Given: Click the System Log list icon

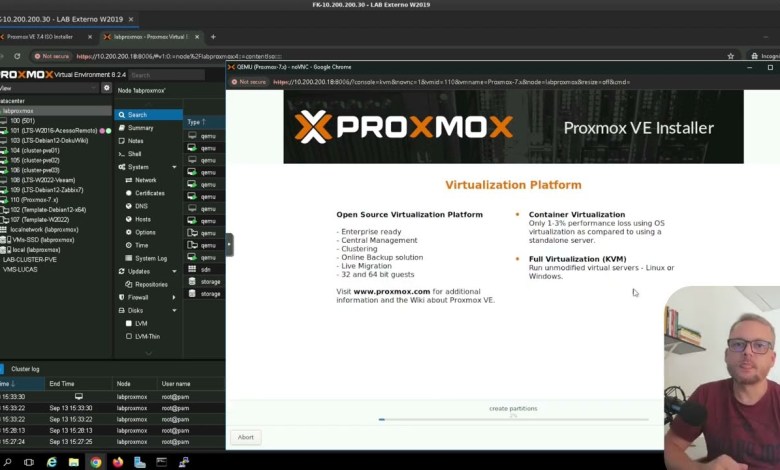Looking at the screenshot, I should point(128,258).
